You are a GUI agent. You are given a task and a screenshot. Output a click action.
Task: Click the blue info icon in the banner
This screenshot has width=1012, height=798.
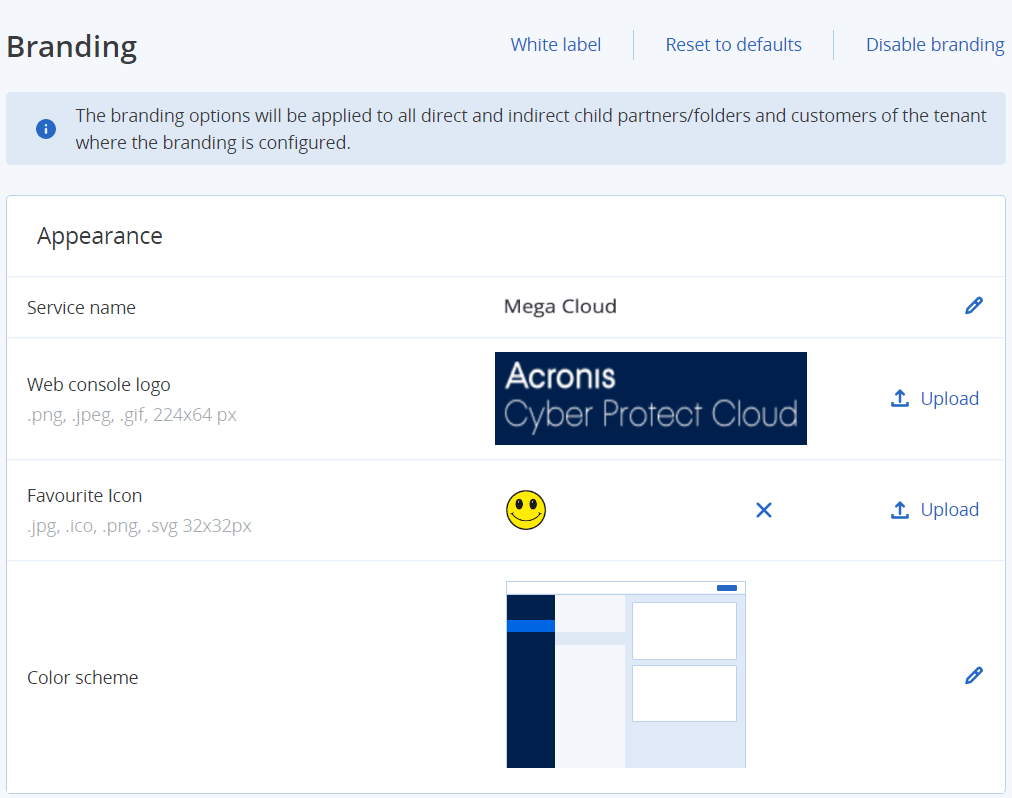click(46, 129)
